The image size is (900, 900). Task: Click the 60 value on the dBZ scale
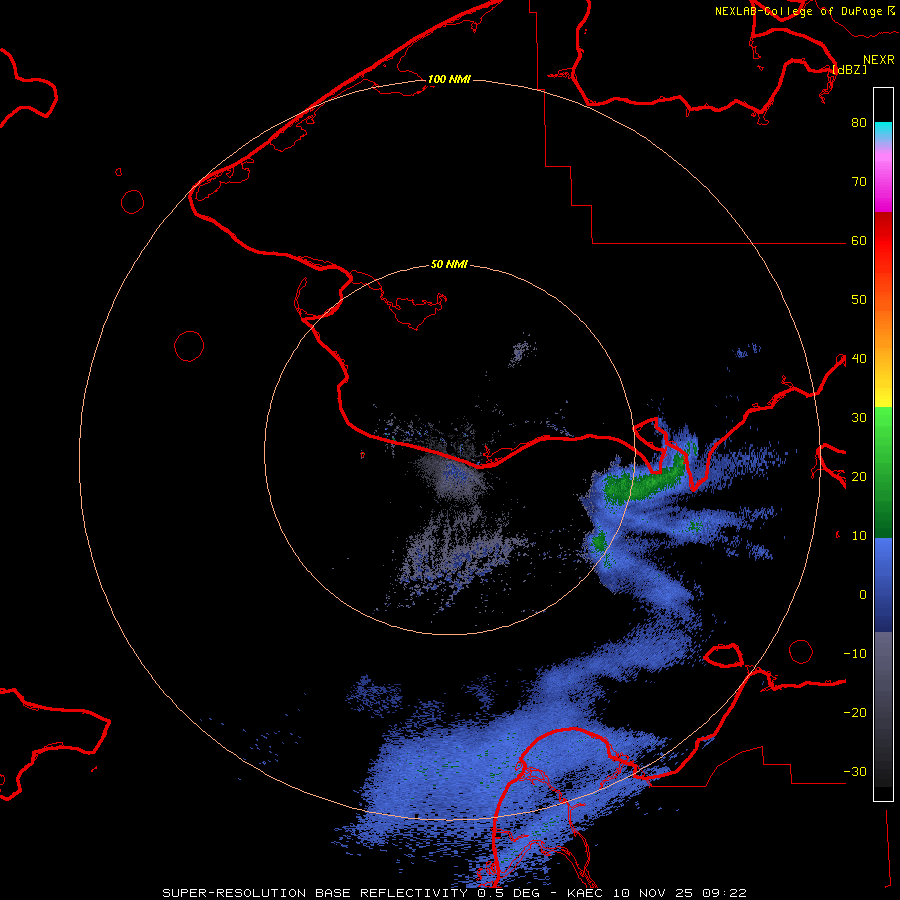859,240
